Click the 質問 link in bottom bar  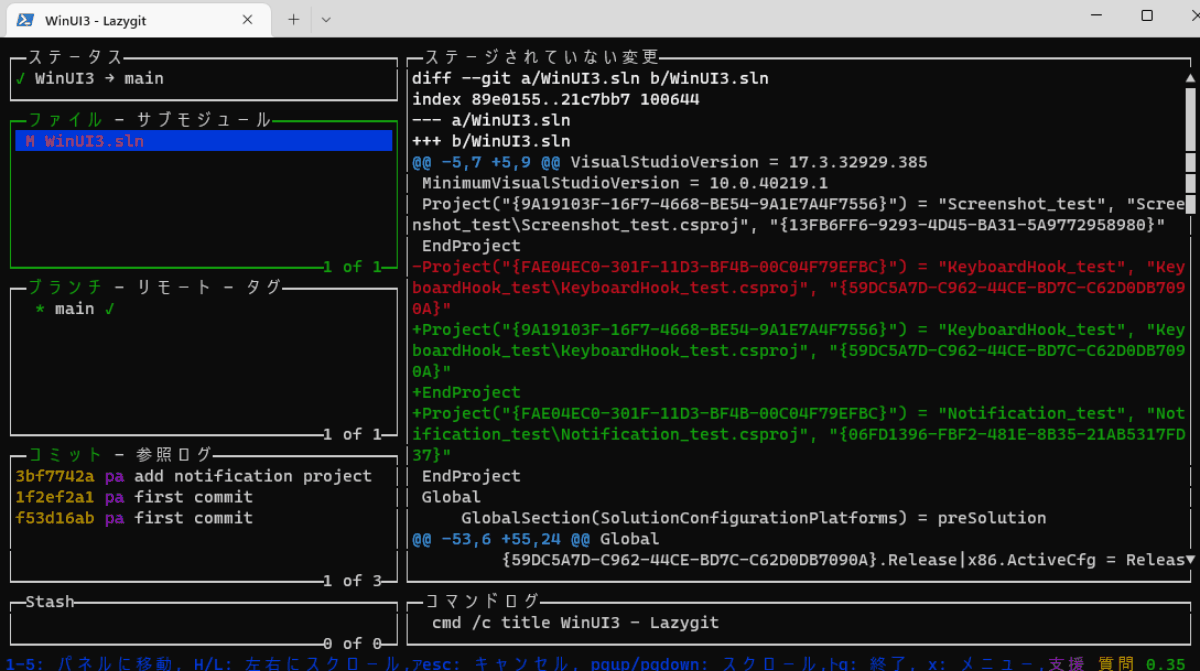tap(1115, 663)
